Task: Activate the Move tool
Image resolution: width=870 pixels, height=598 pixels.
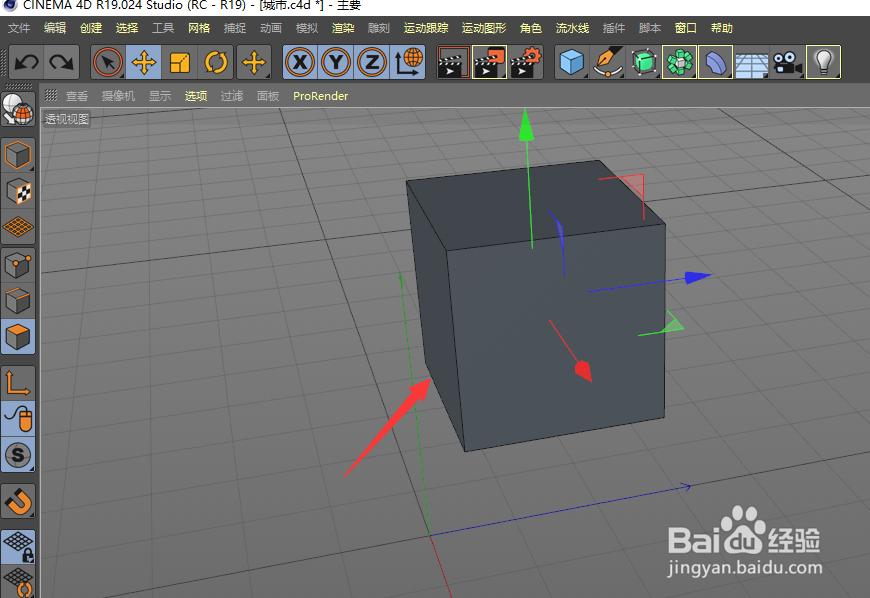Action: (x=144, y=62)
